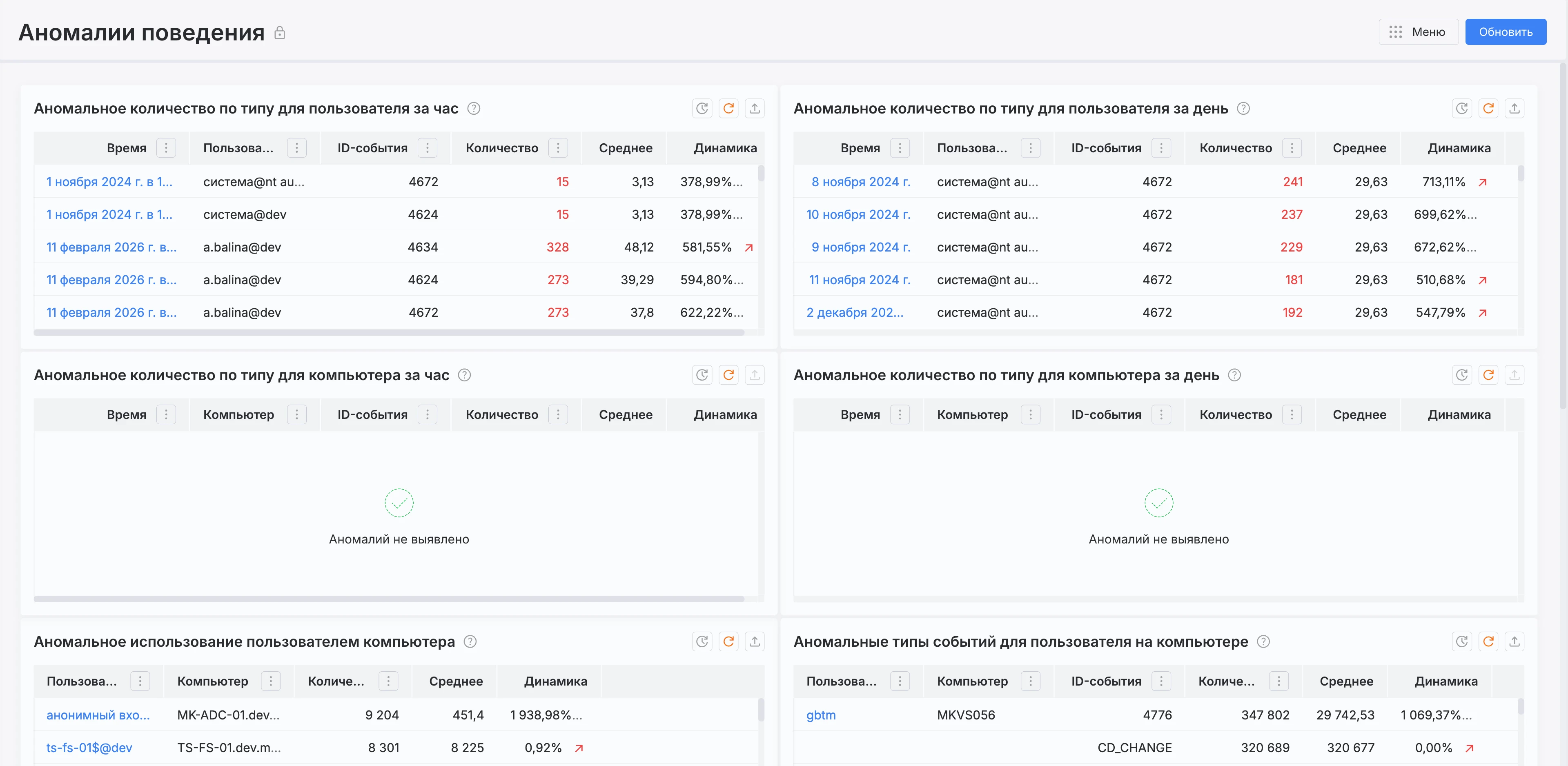Open ID-события column menu in user per hour table

(x=427, y=148)
